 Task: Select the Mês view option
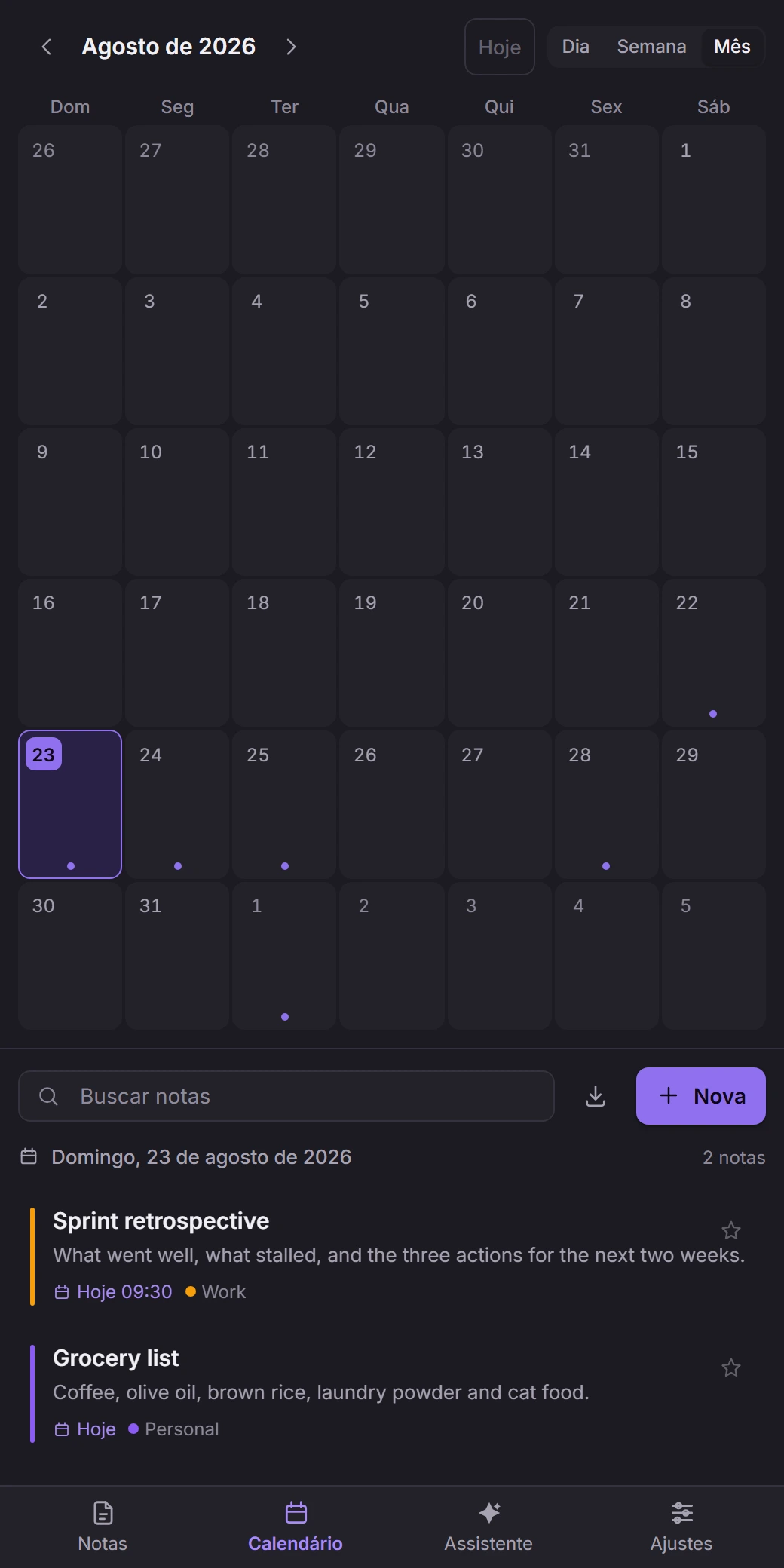pyautogui.click(x=732, y=47)
